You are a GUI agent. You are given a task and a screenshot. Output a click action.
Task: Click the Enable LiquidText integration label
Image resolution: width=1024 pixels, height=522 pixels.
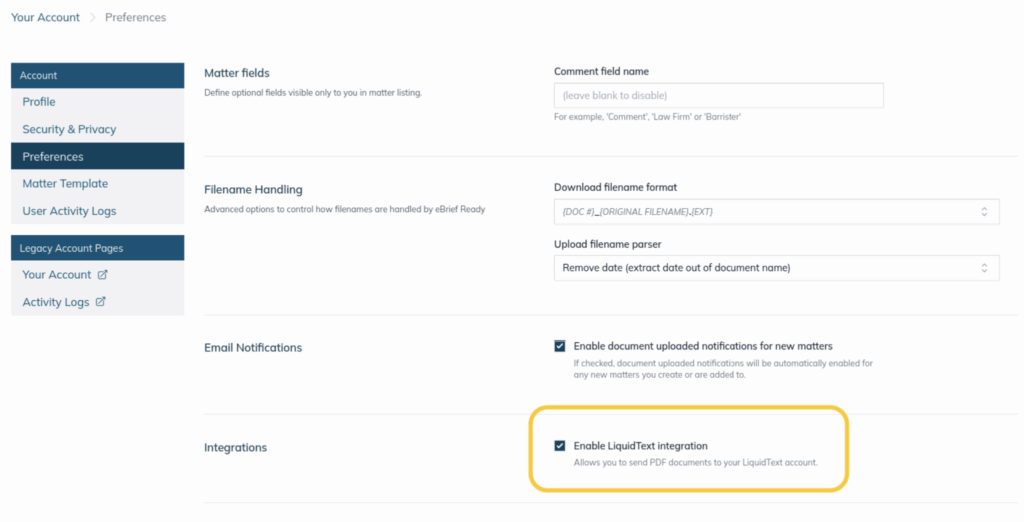click(x=647, y=445)
